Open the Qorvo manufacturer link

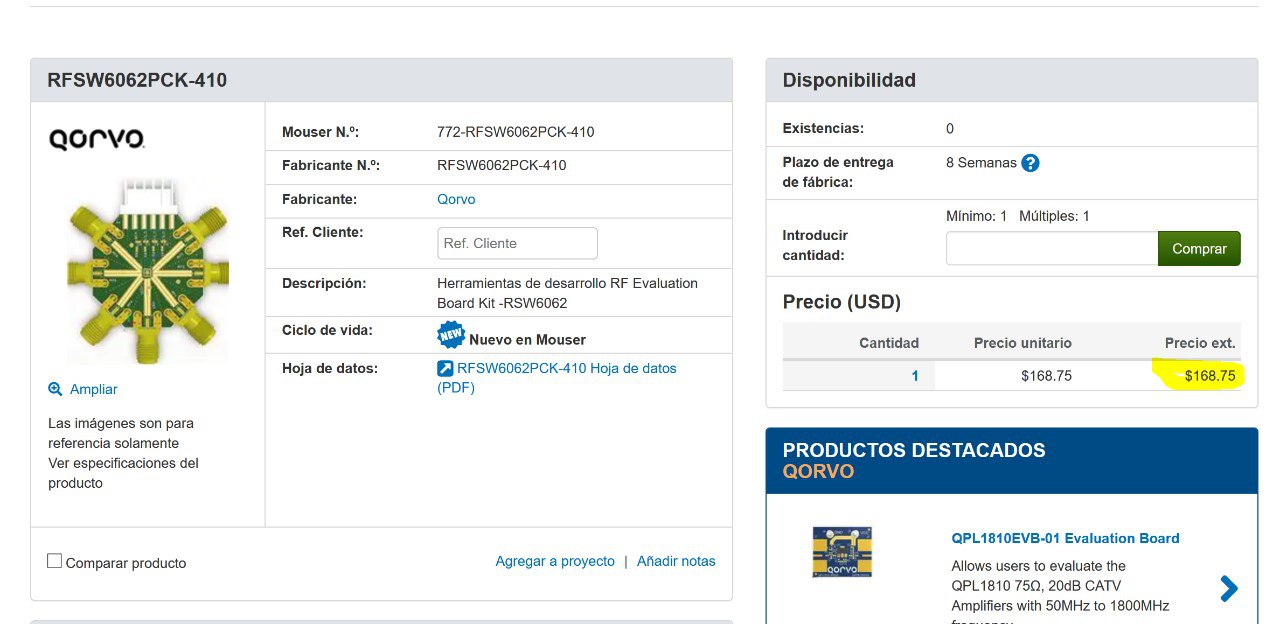456,199
